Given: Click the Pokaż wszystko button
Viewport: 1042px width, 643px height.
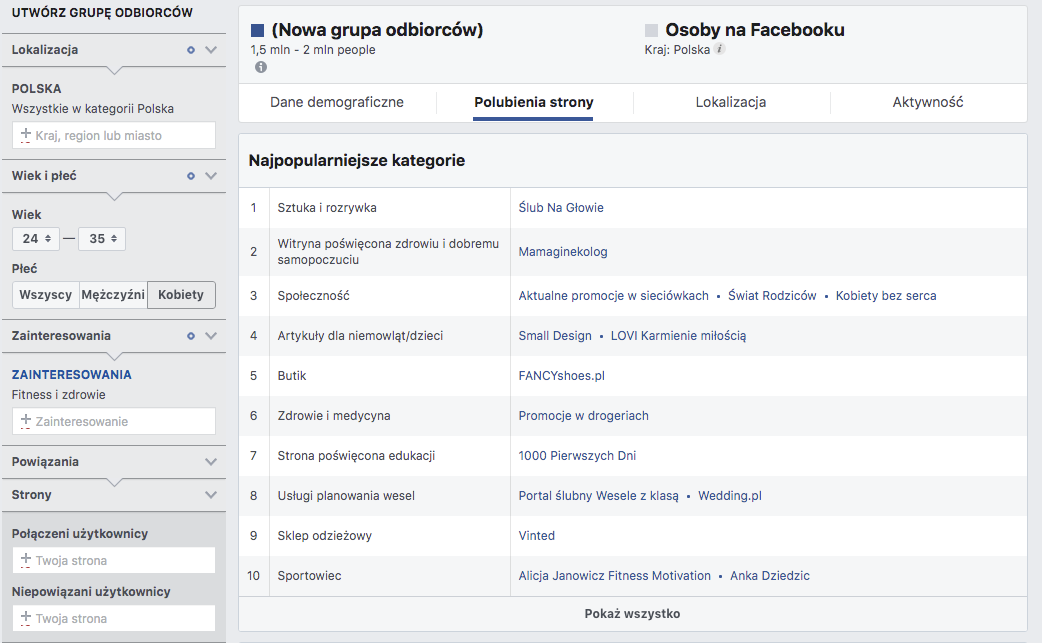Looking at the screenshot, I should point(633,614).
